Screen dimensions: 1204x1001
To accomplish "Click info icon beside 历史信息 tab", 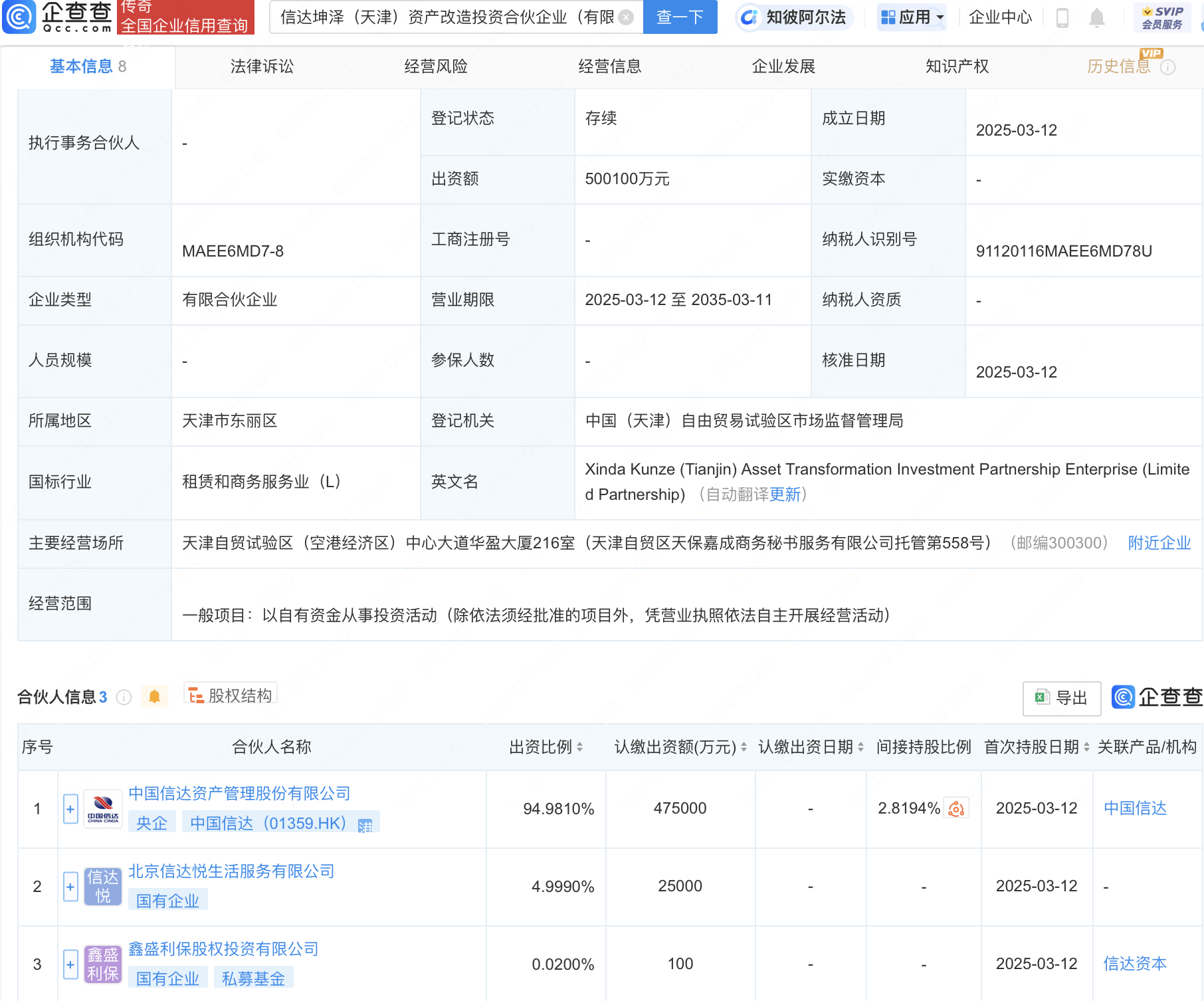I will 1168,67.
